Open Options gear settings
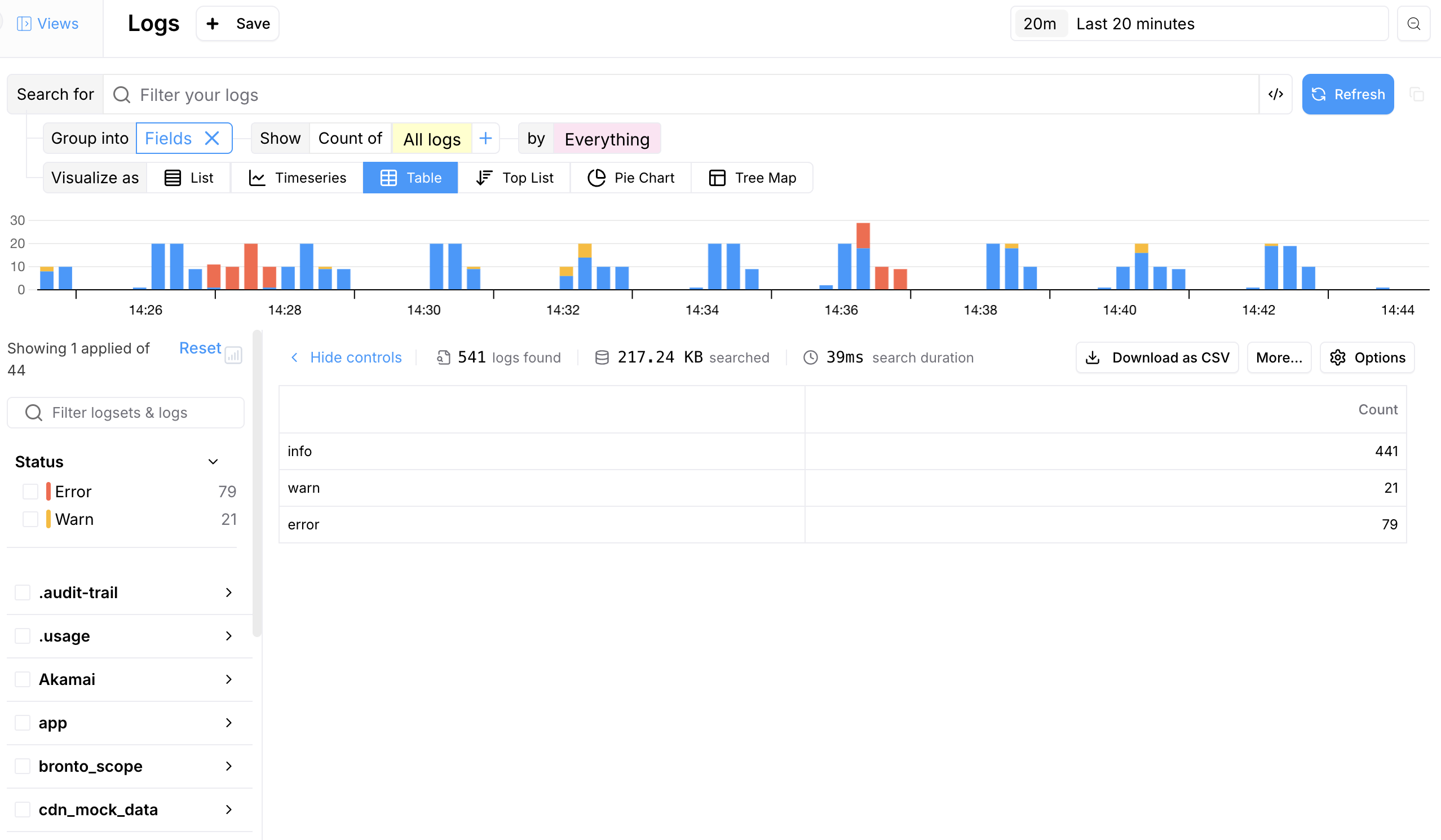The width and height of the screenshot is (1441, 840). [x=1367, y=357]
